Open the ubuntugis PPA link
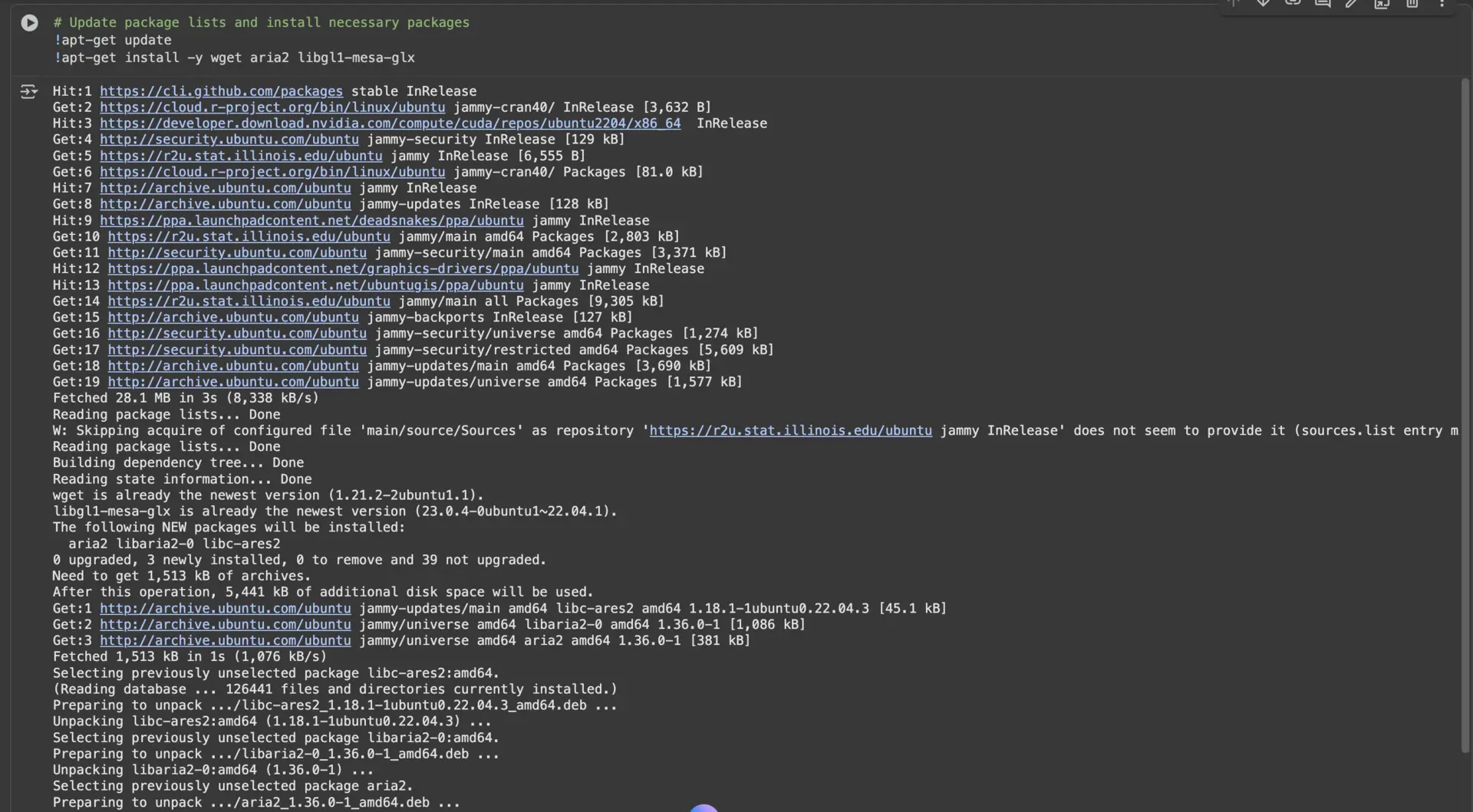This screenshot has width=1473, height=812. coord(315,285)
